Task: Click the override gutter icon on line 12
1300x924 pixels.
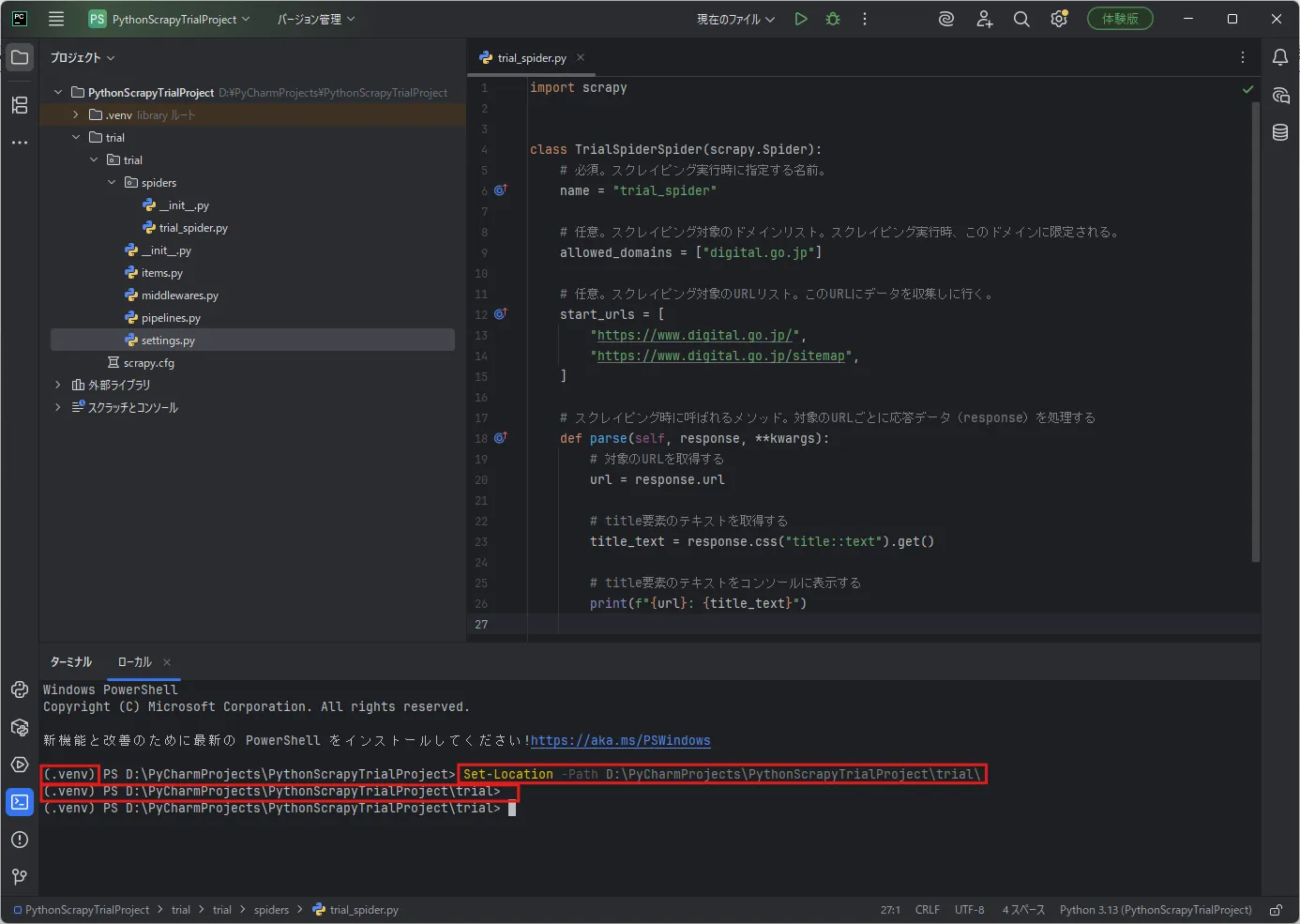Action: pos(501,313)
